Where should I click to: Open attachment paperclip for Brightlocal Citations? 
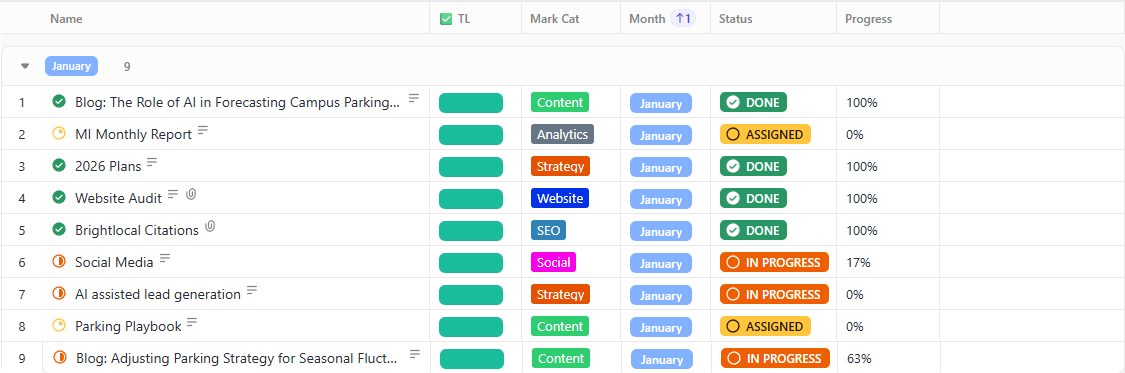click(x=210, y=226)
